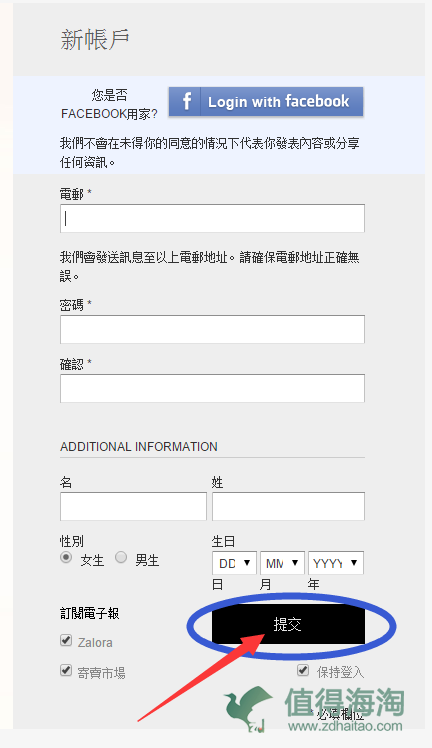Click the 名 first name field
The width and height of the screenshot is (432, 748).
[133, 506]
